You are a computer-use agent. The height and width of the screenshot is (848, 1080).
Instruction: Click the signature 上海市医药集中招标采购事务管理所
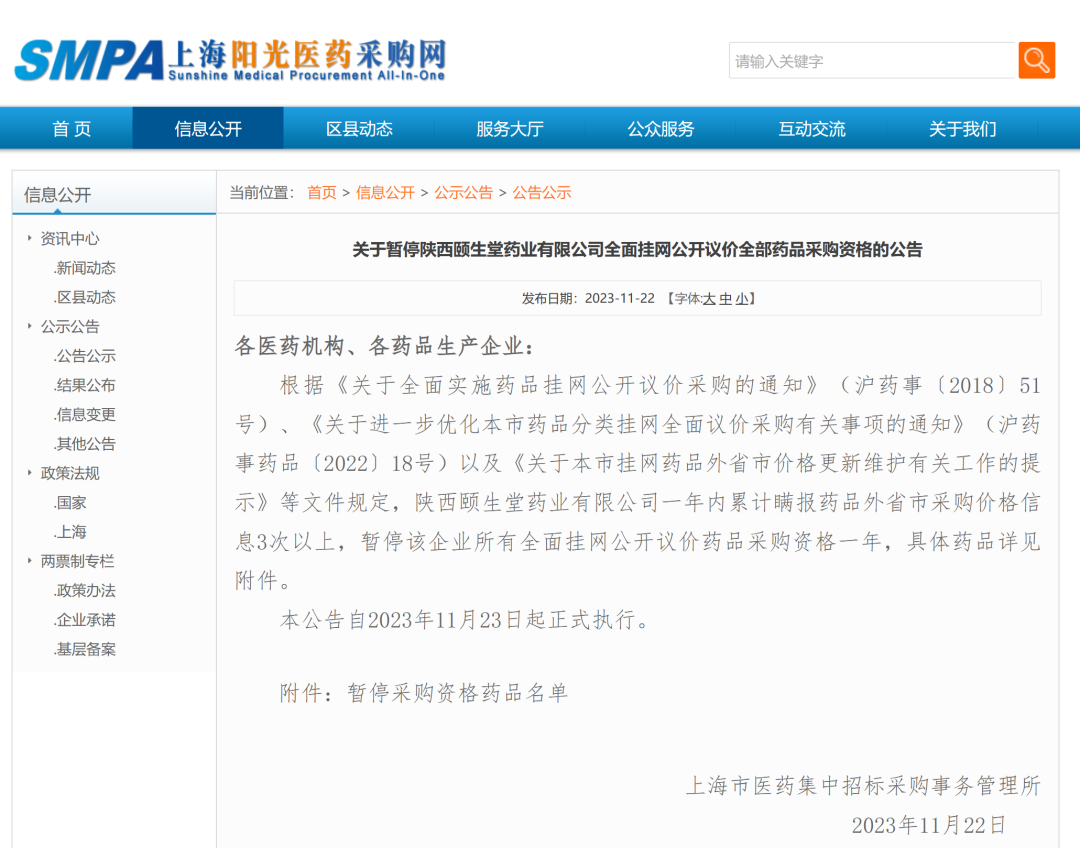863,785
